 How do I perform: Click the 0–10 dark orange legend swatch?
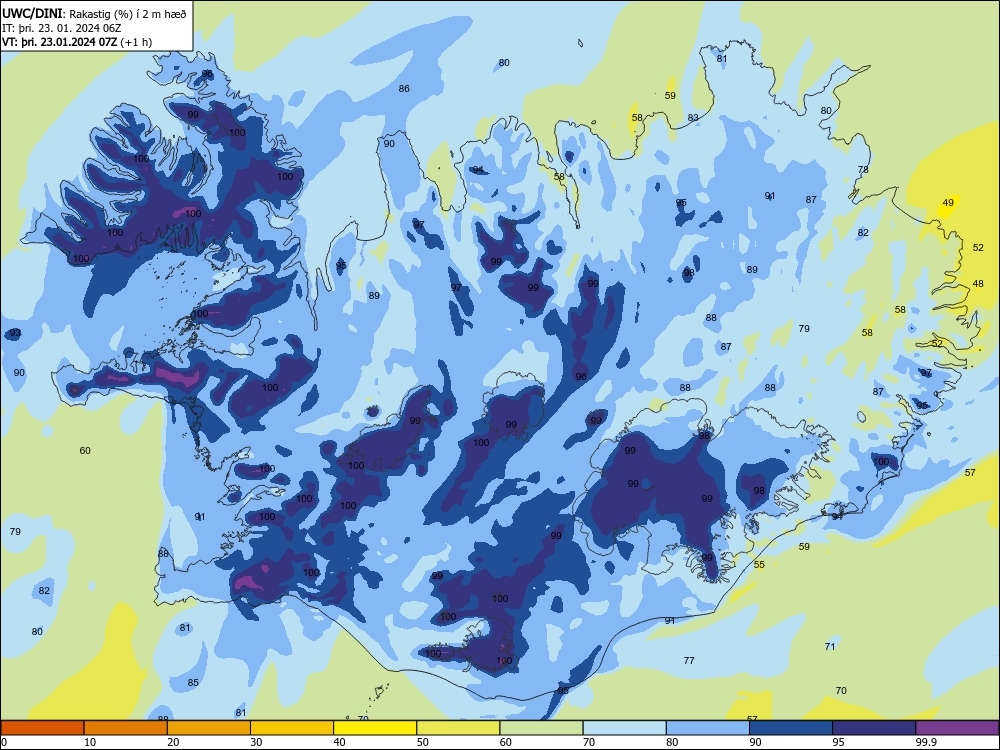[x=42, y=728]
